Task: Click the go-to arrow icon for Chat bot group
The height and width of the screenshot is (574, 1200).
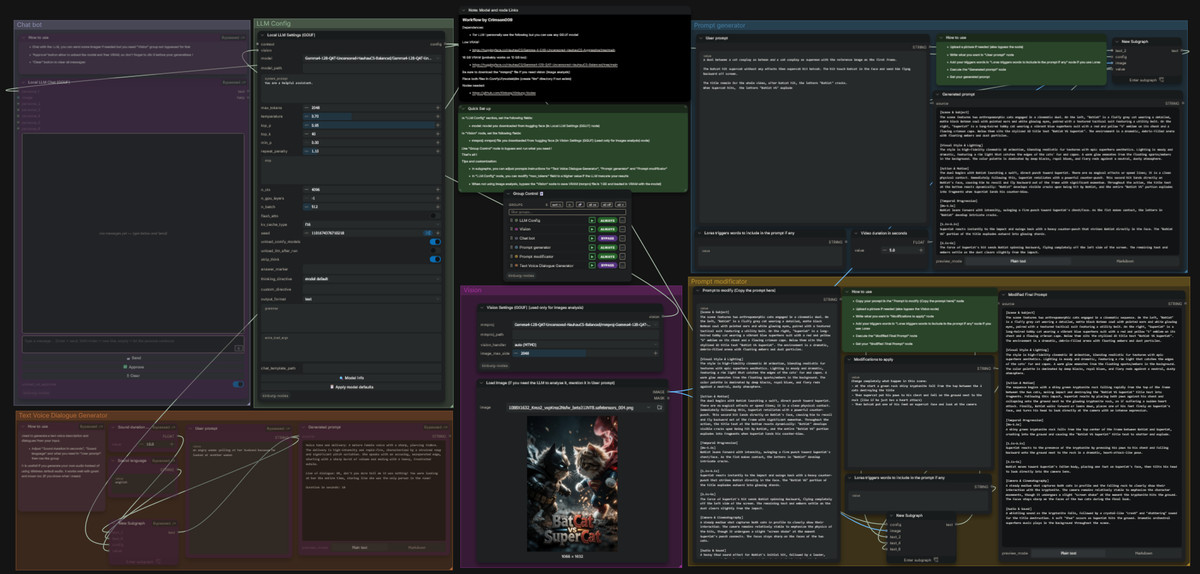Action: (592, 238)
